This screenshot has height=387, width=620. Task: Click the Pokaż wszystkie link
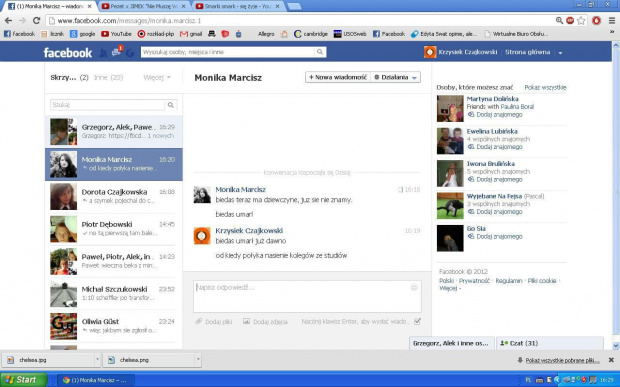(545, 87)
